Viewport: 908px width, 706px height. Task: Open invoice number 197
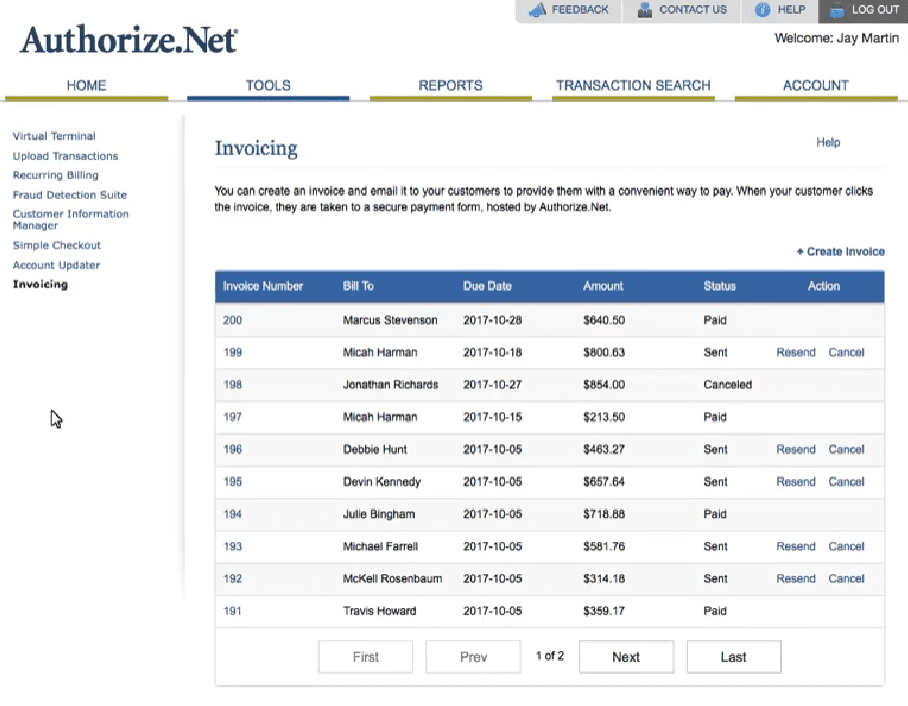pos(232,417)
